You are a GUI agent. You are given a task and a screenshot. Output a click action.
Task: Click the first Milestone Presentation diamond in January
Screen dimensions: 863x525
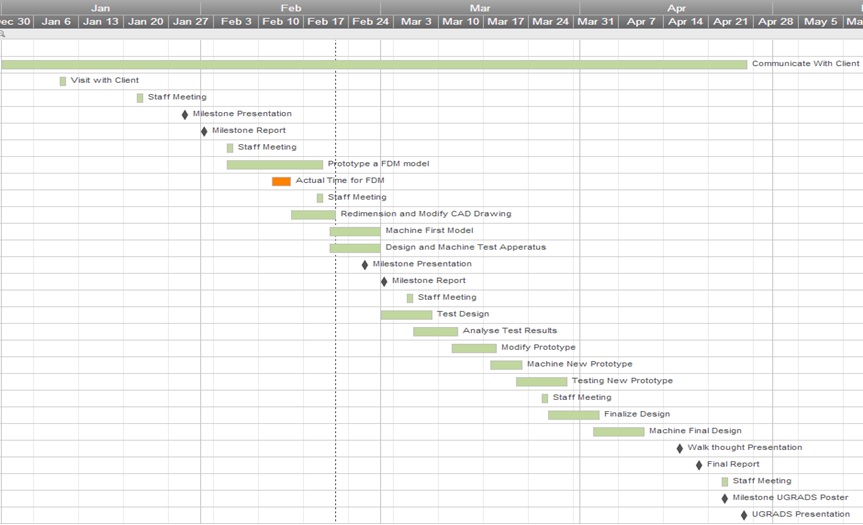(x=185, y=114)
